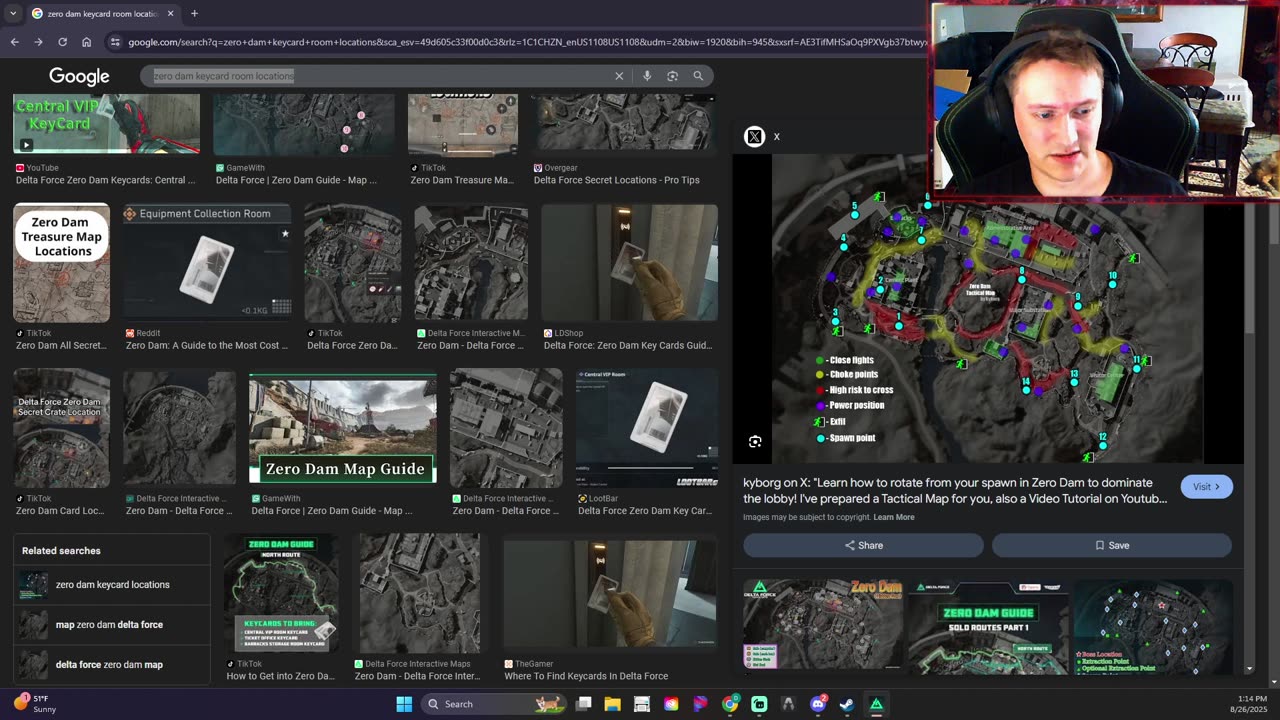Open Chrome from the taskbar
The height and width of the screenshot is (720, 1280).
(730, 704)
